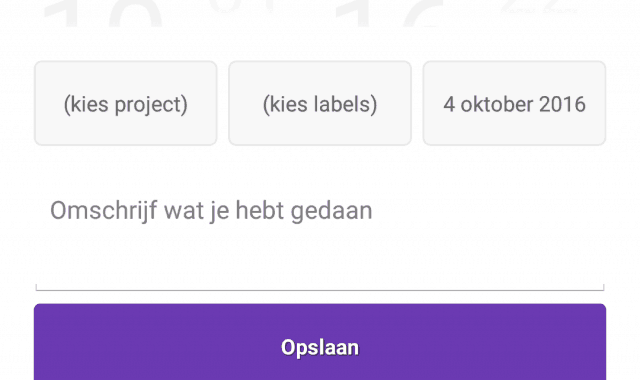Screen dimensions: 640x380
Task: Select the project chooser box
Action: pyautogui.click(x=126, y=103)
